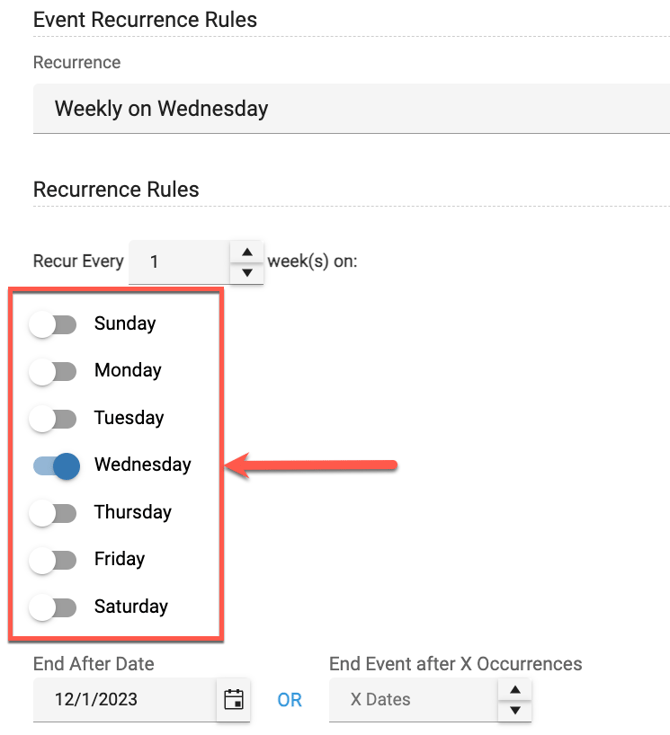Enable recurrence on Tuesday
The height and width of the screenshot is (735, 670).
[53, 418]
